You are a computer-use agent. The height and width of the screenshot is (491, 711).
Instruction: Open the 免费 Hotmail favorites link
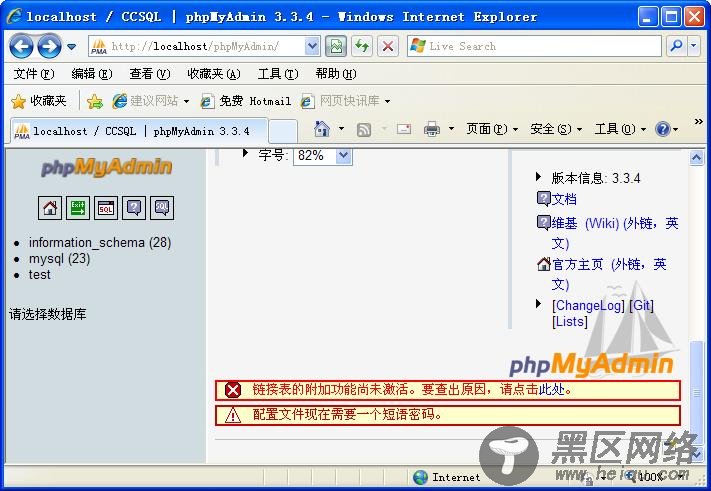[246, 101]
